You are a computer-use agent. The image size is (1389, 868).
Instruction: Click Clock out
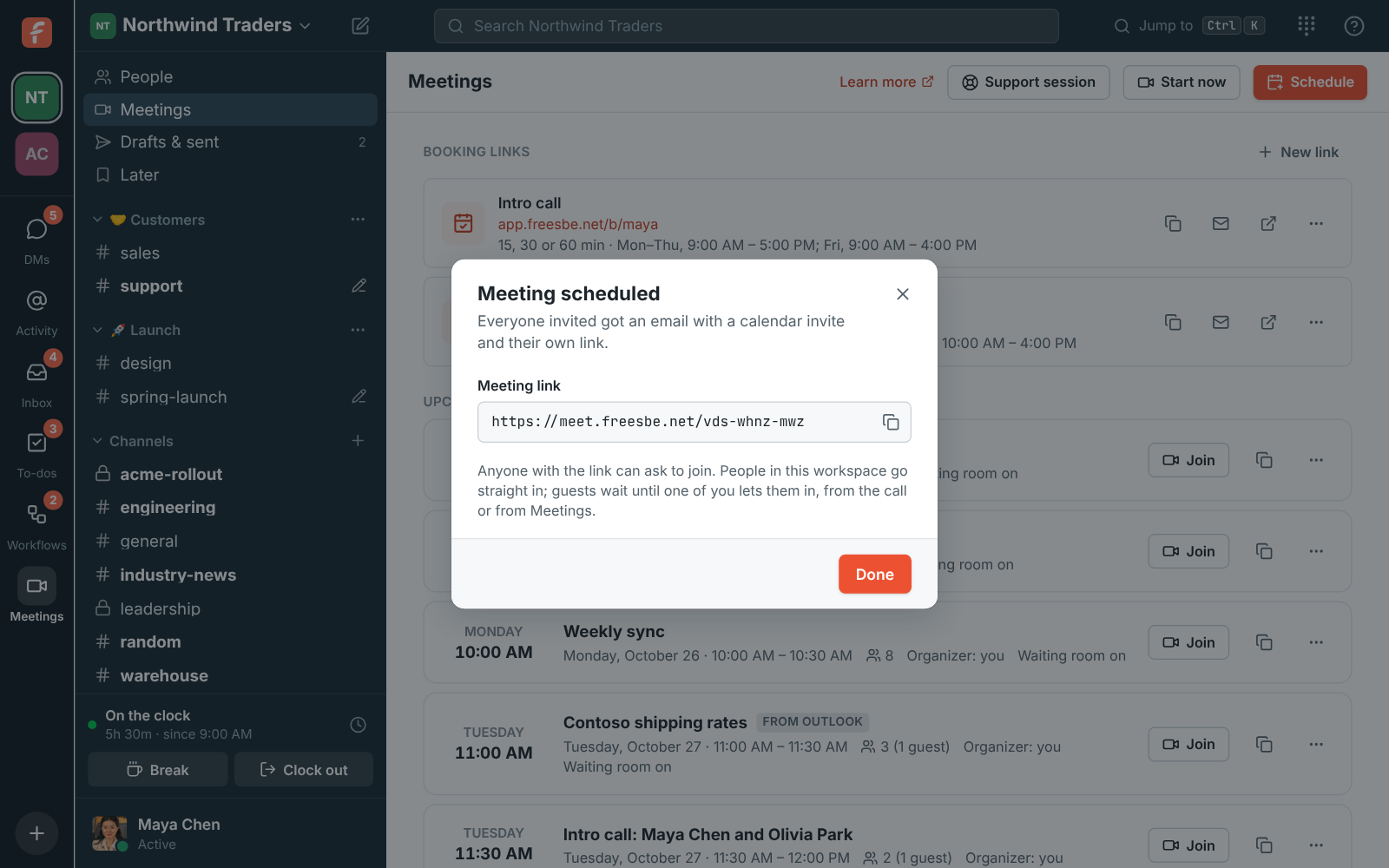(x=304, y=770)
